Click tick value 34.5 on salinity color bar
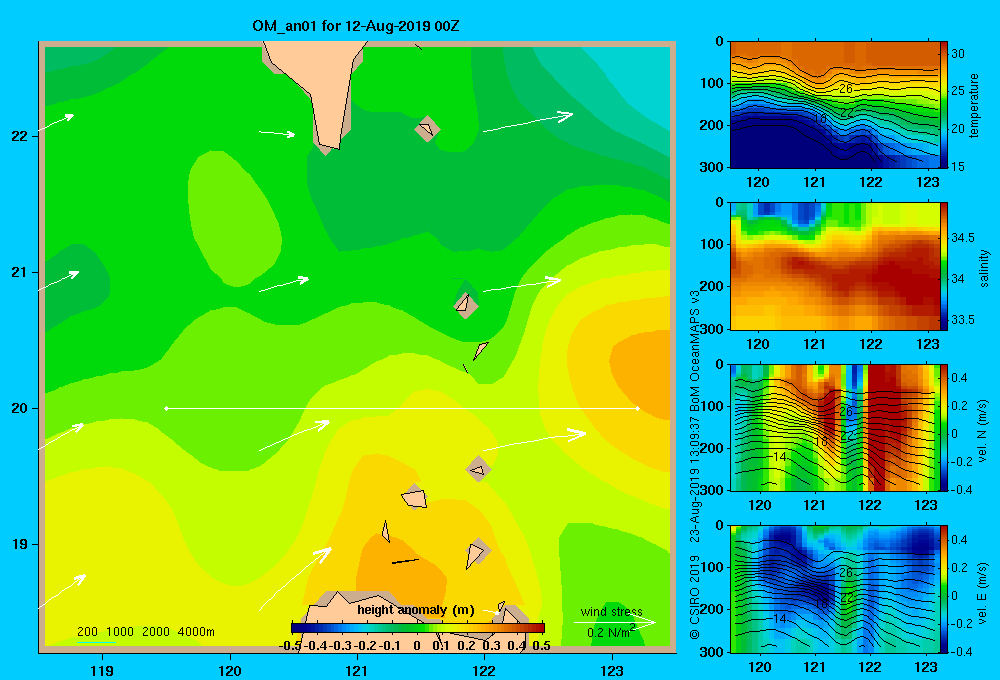The height and width of the screenshot is (680, 1000). (x=963, y=238)
